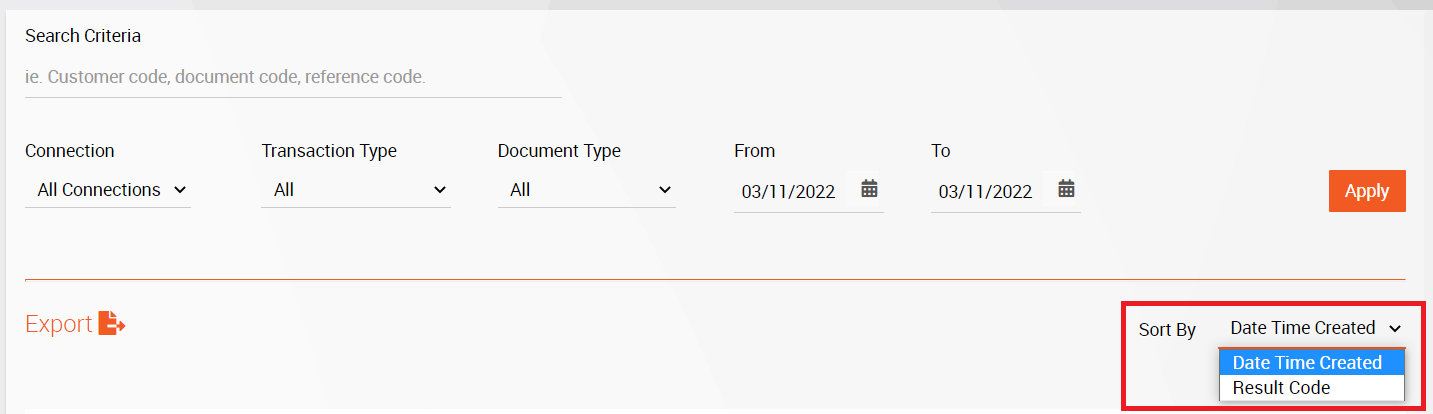Focus the Search Criteria text field
This screenshot has height=414, width=1433.
(293, 77)
